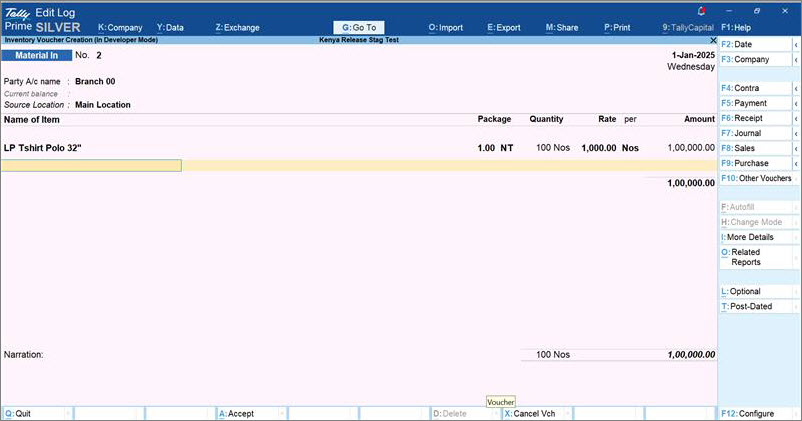Click F2: Date button
Viewport: 802px width, 421px height.
tap(756, 45)
